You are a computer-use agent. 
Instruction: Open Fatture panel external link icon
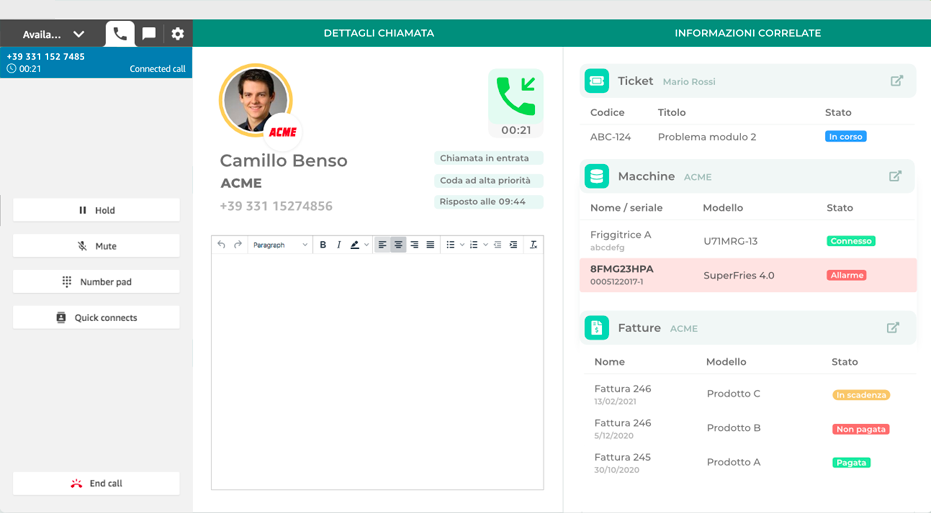coord(893,327)
